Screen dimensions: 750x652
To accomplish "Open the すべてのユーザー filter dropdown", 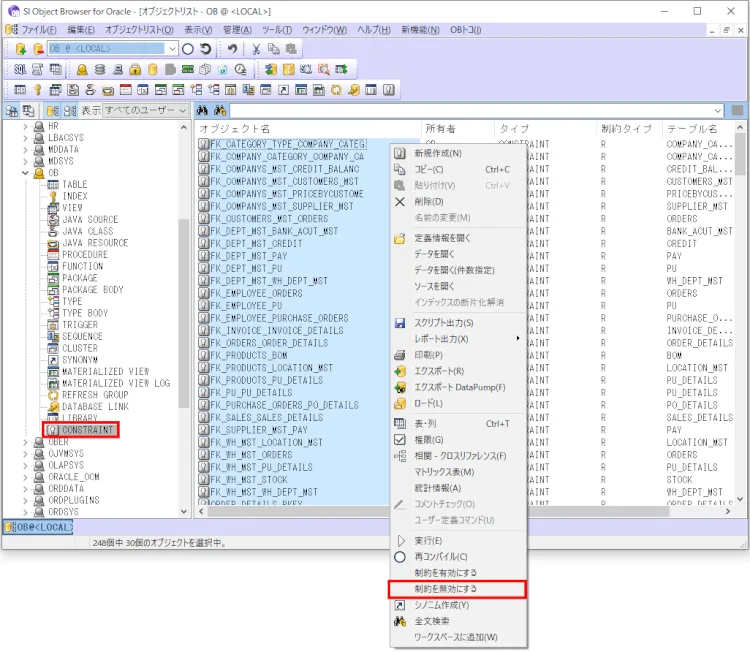I will [183, 111].
